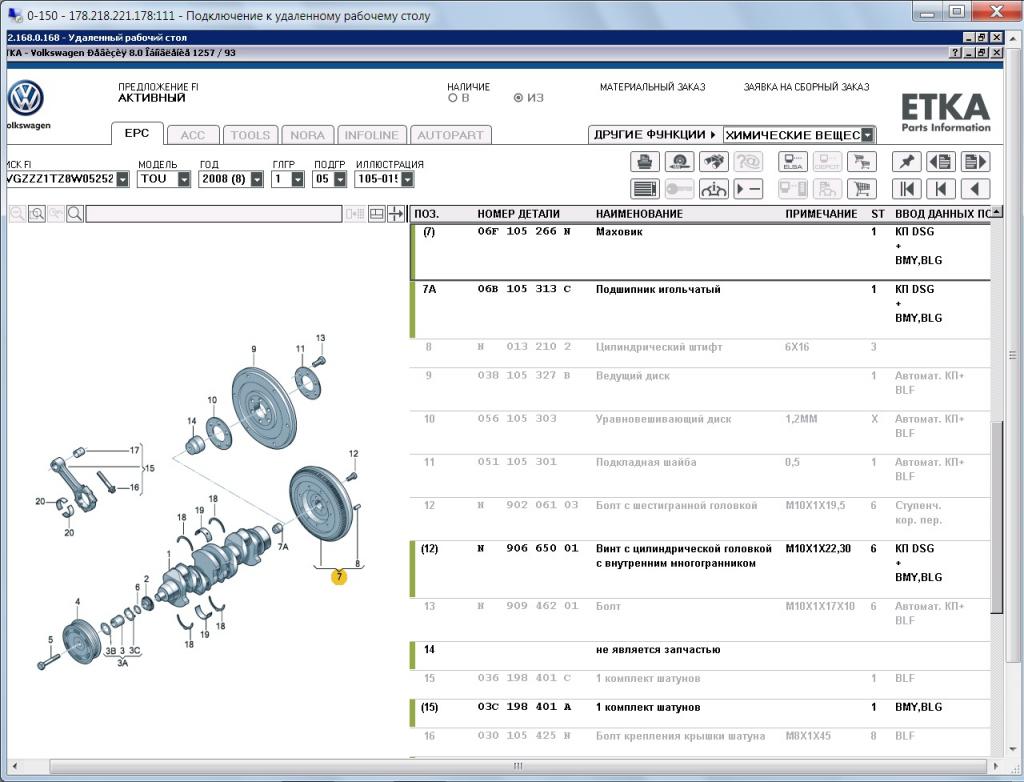Click the ПРИМЕЧАНИЕ column header
This screenshot has width=1024, height=782.
(822, 214)
